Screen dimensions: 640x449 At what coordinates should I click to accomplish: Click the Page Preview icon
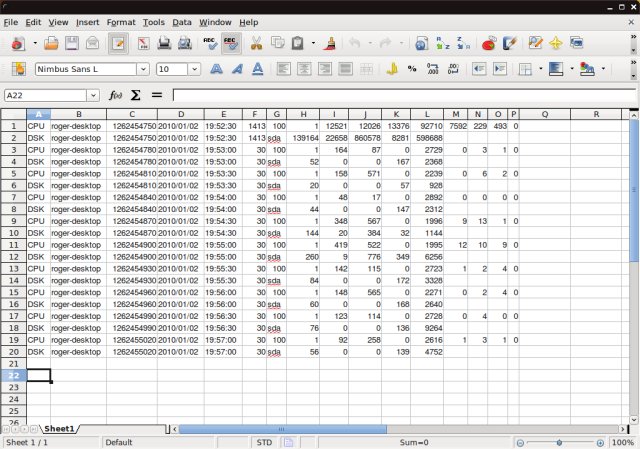[x=184, y=43]
